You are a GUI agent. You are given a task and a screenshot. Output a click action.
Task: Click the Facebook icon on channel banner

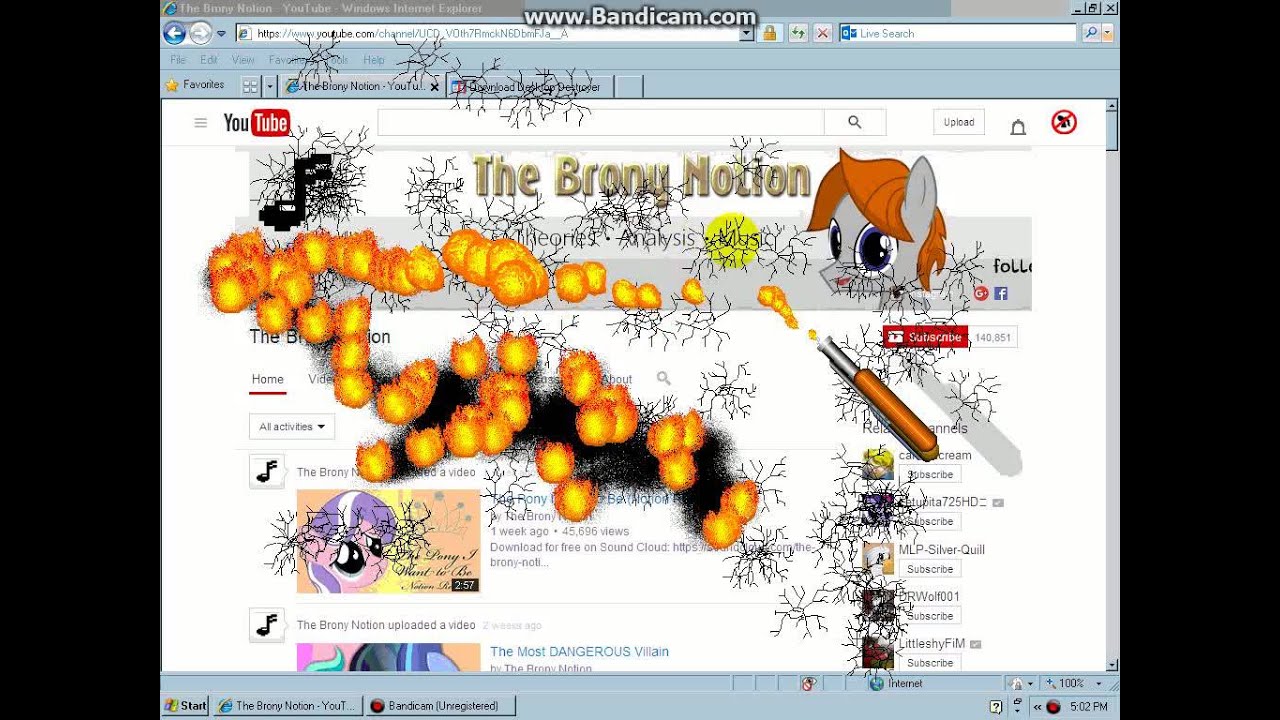tap(1000, 293)
